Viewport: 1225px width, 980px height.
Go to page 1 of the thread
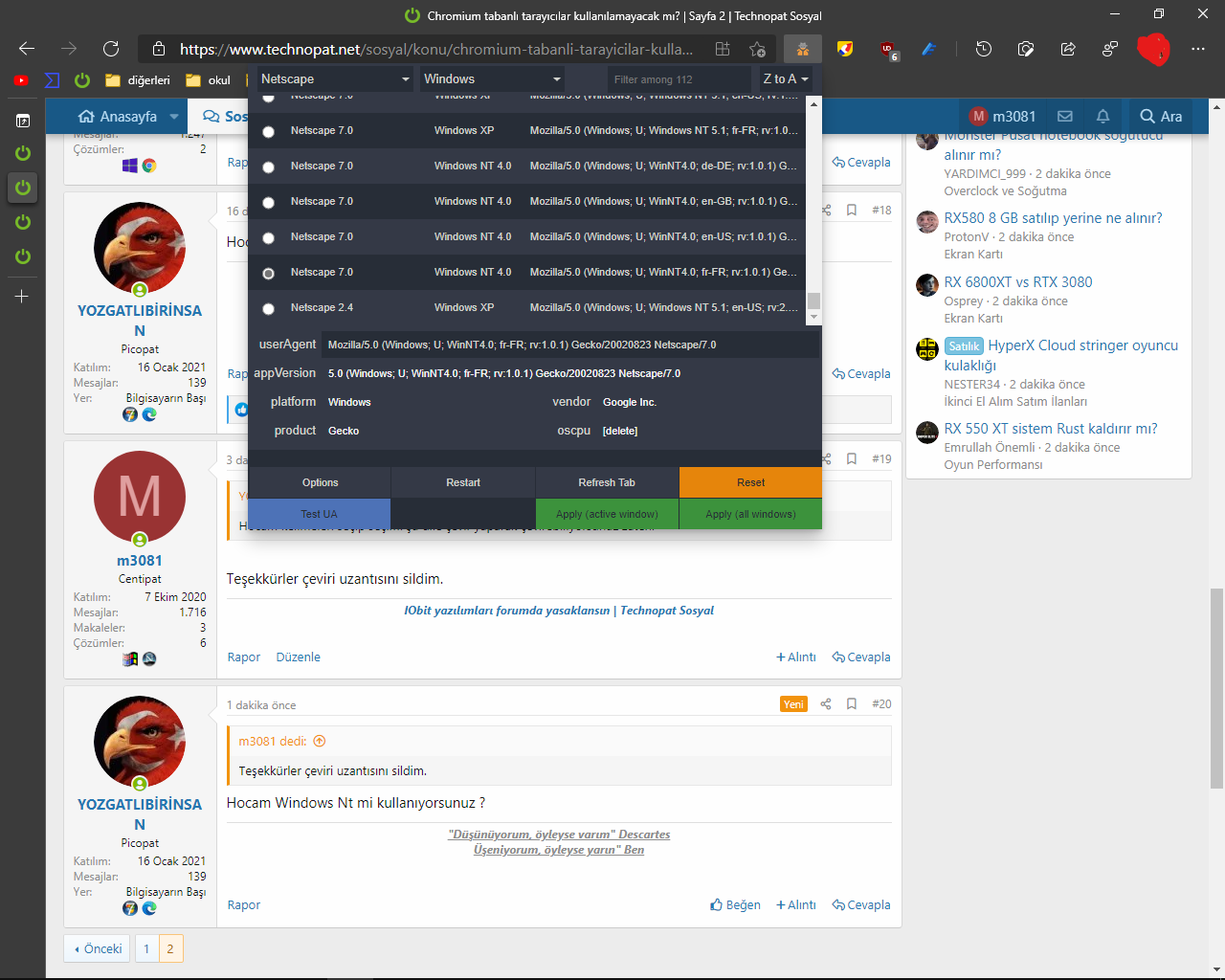(x=146, y=948)
